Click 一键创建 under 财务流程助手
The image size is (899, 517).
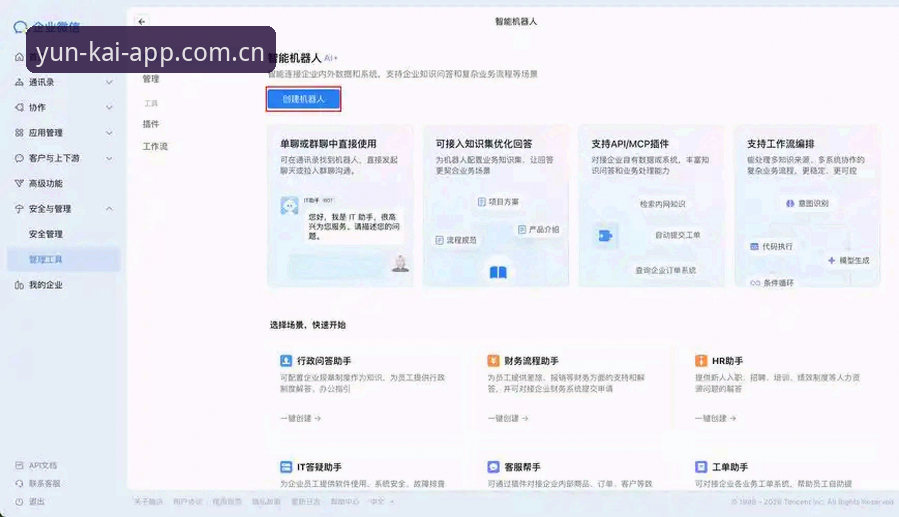pos(508,418)
